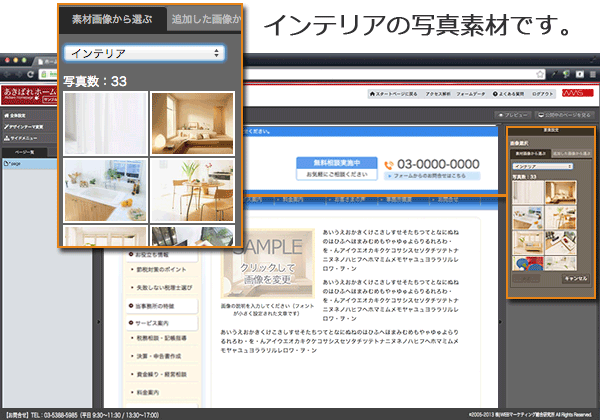Open デザインテーマ変更 in left sidebar

click(26, 128)
